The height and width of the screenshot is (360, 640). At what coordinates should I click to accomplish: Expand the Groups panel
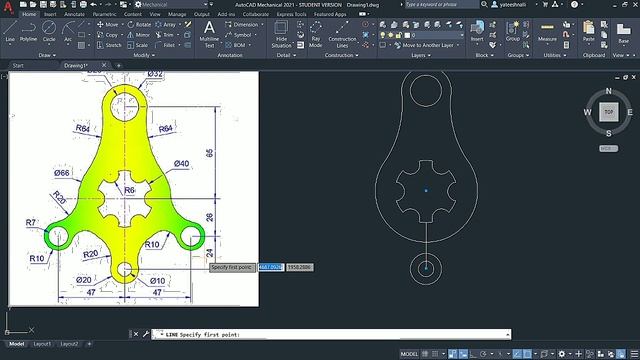click(519, 55)
